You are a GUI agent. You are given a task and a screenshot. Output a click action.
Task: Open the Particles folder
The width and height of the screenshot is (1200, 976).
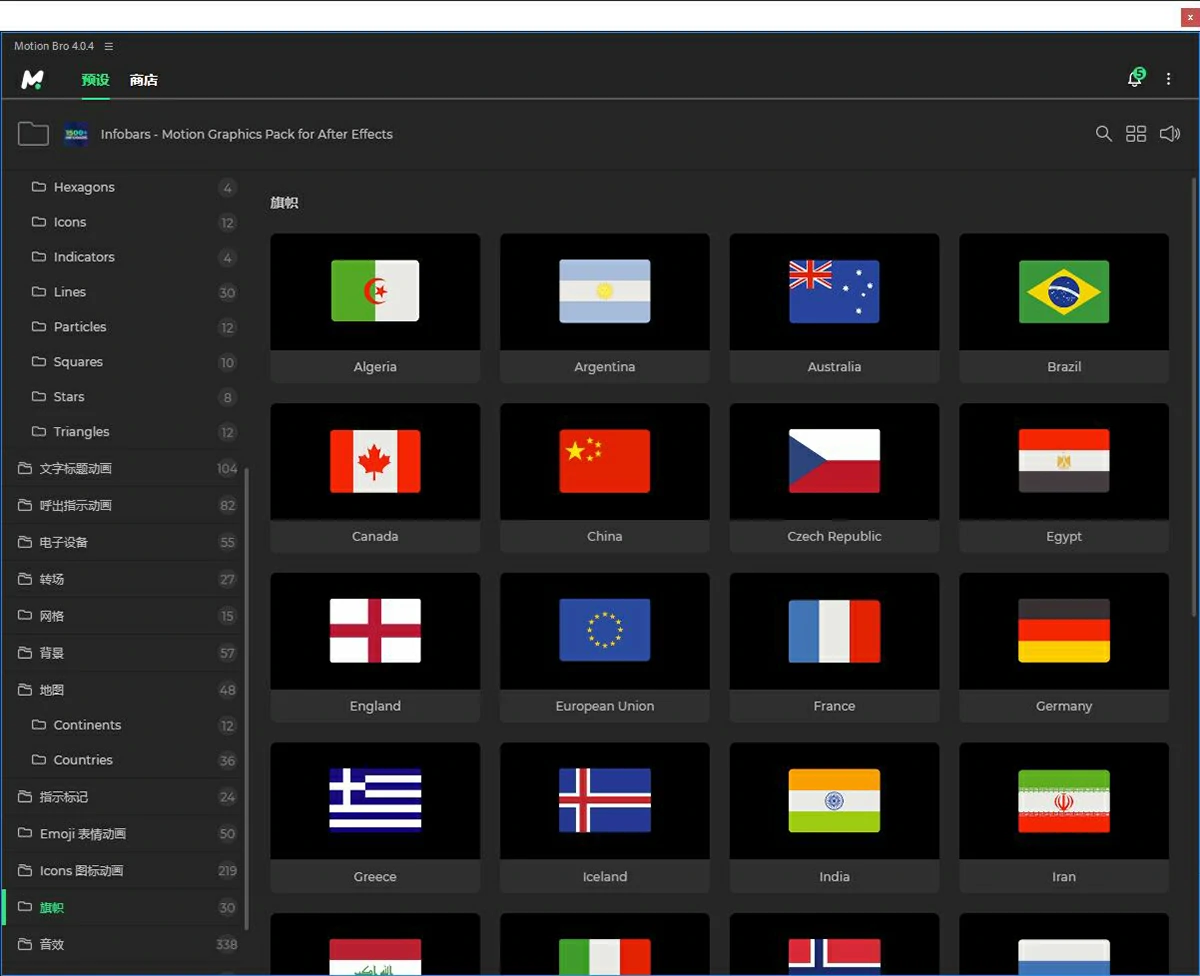124,327
